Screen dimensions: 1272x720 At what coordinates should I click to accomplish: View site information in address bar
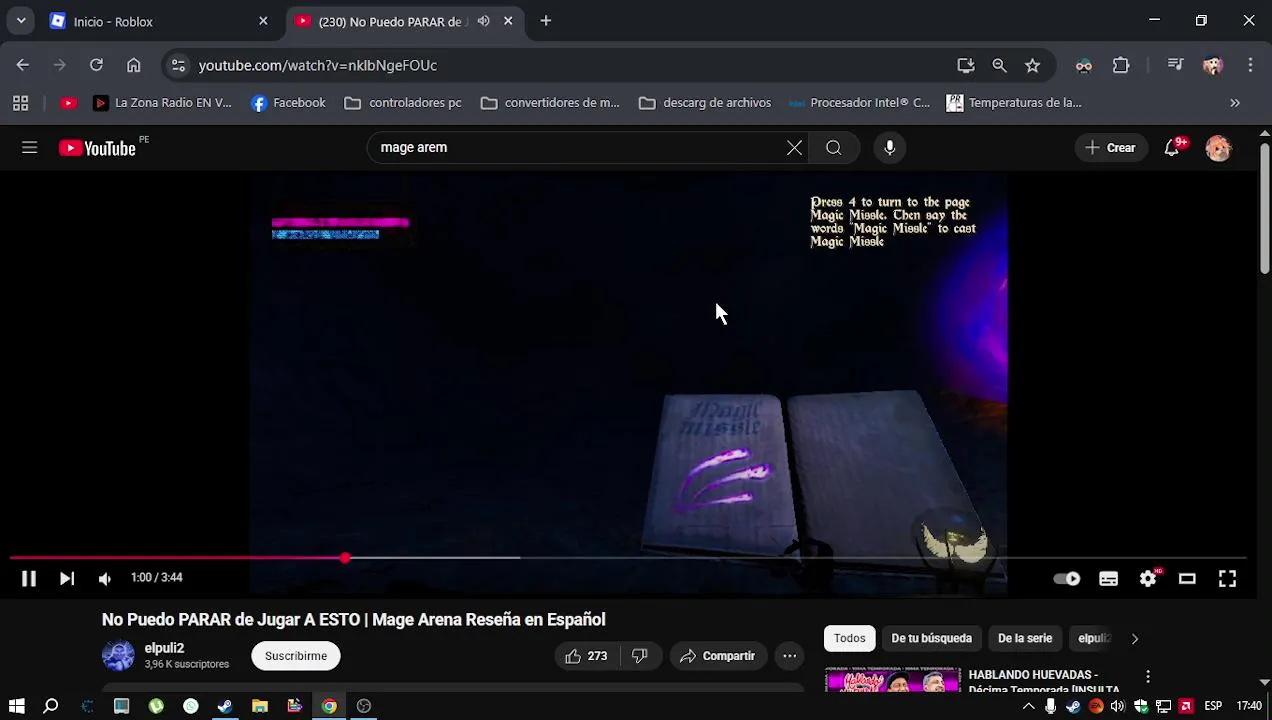coord(178,65)
